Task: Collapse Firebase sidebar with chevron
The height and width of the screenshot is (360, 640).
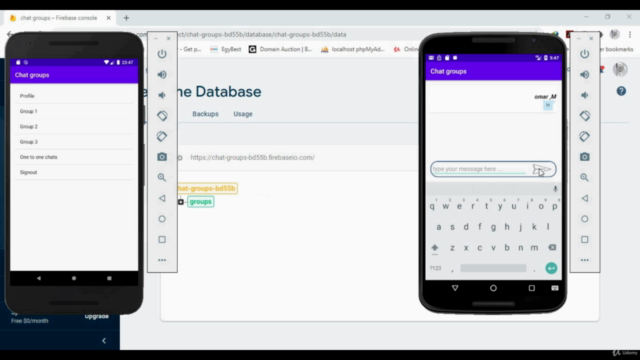Action: pos(104,340)
